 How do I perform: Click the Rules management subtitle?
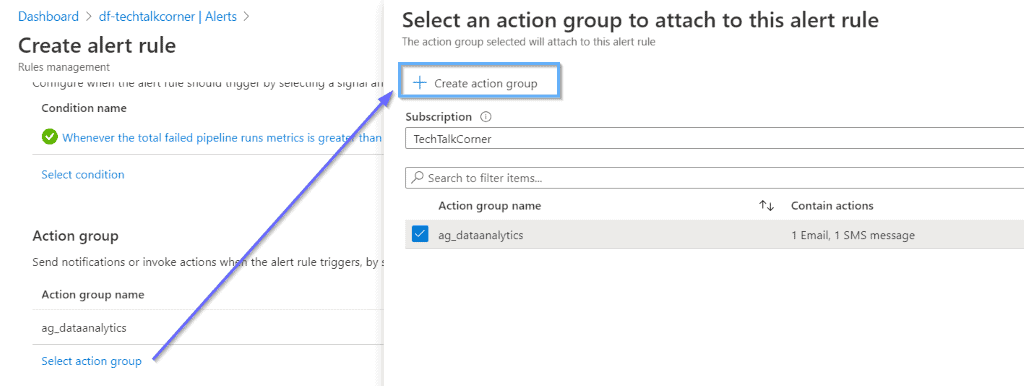coord(64,67)
